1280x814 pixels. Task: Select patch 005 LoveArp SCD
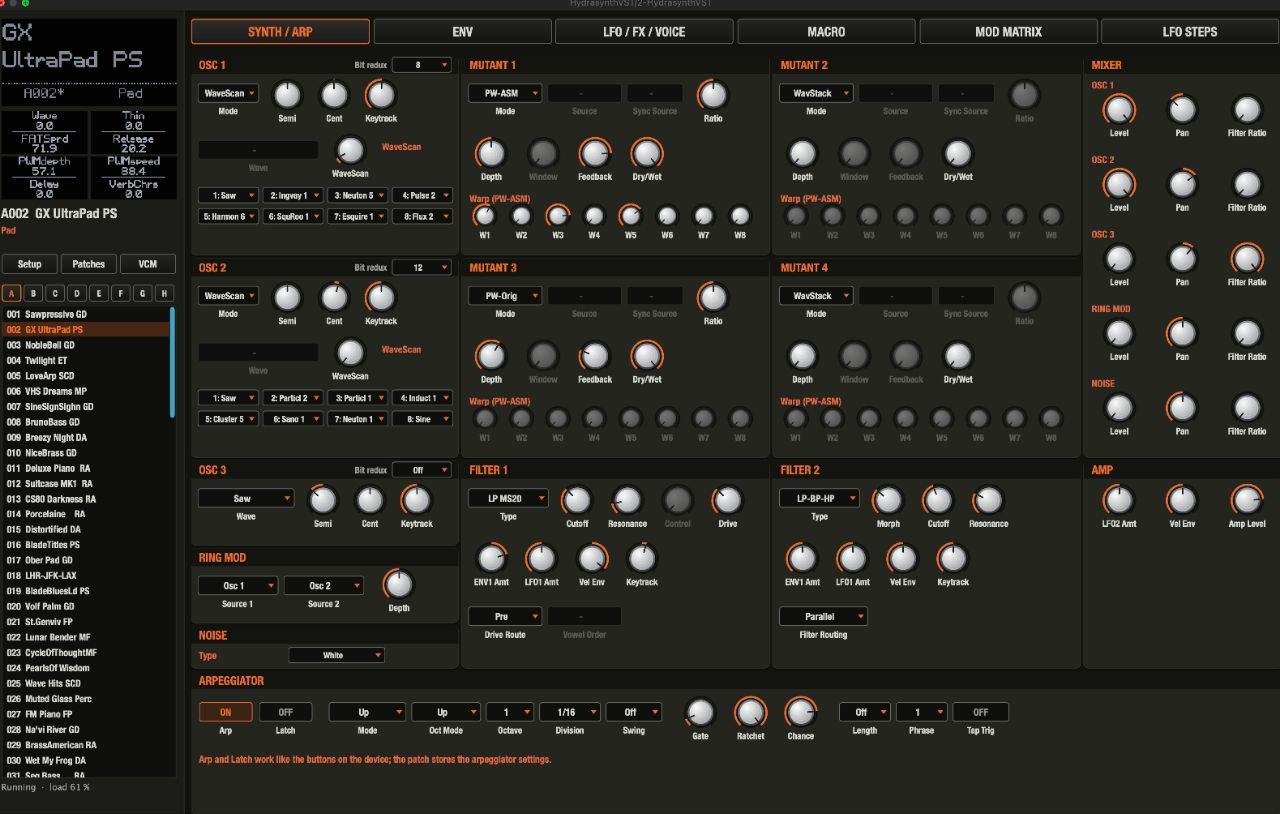pyautogui.click(x=86, y=376)
